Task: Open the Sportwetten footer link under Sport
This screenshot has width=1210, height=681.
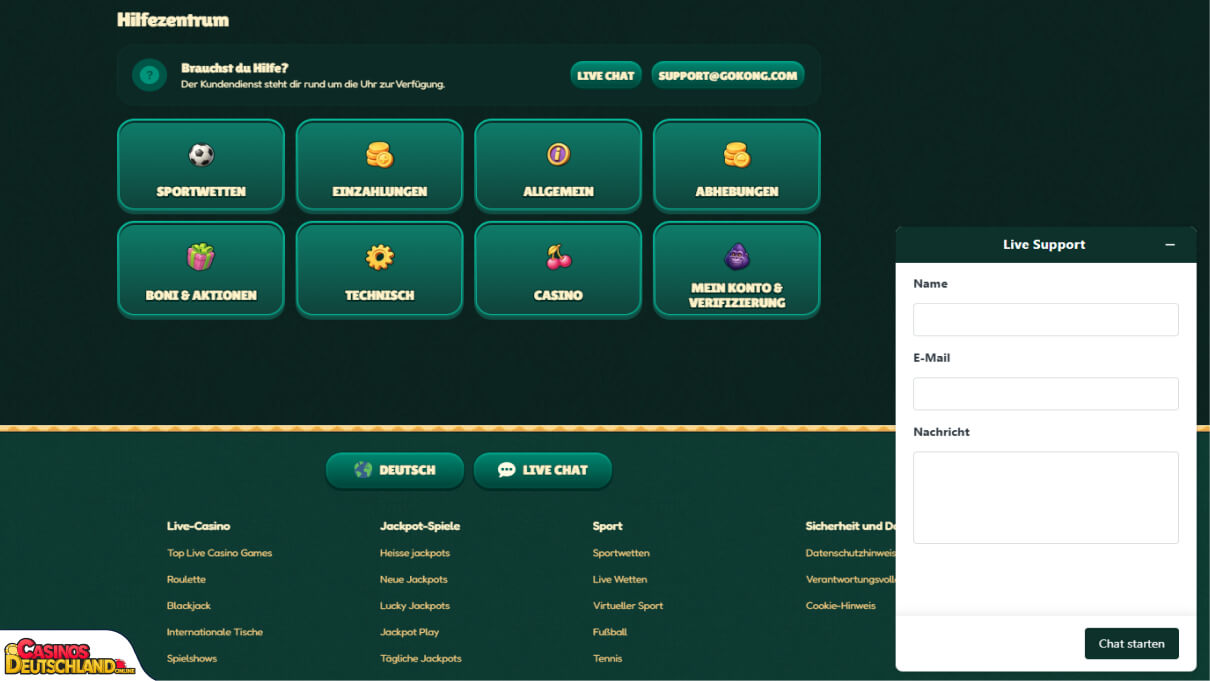Action: click(621, 553)
